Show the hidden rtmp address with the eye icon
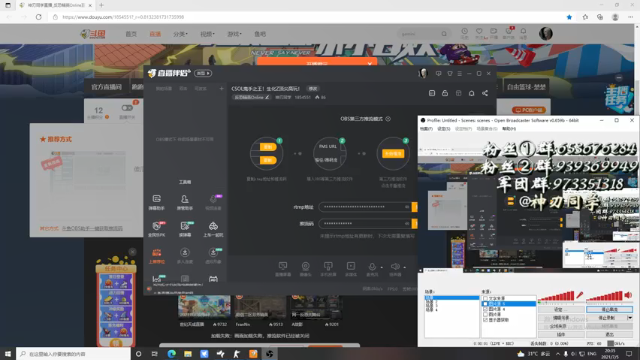 [407, 207]
